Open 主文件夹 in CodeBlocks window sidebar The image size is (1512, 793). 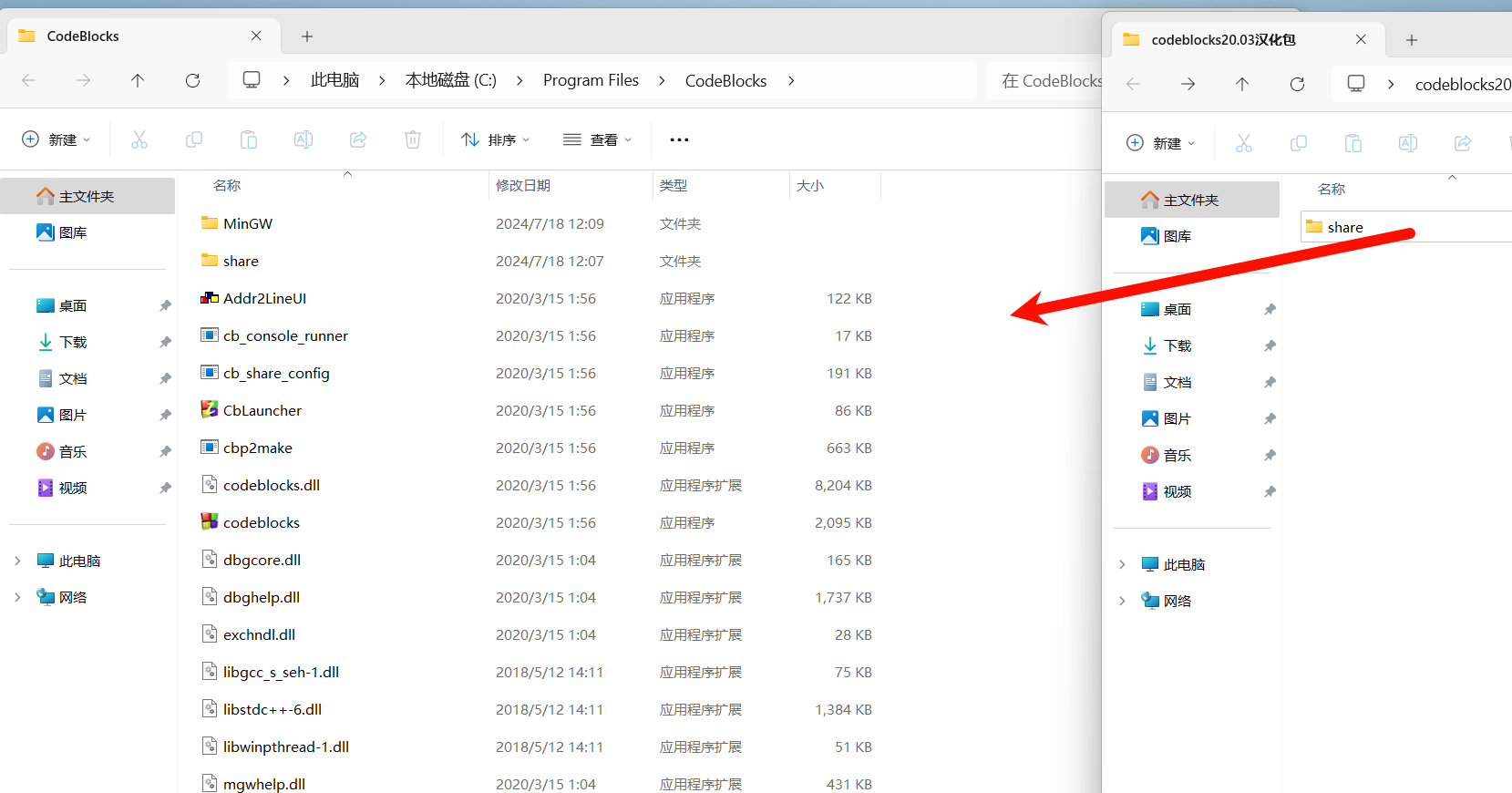coord(87,196)
